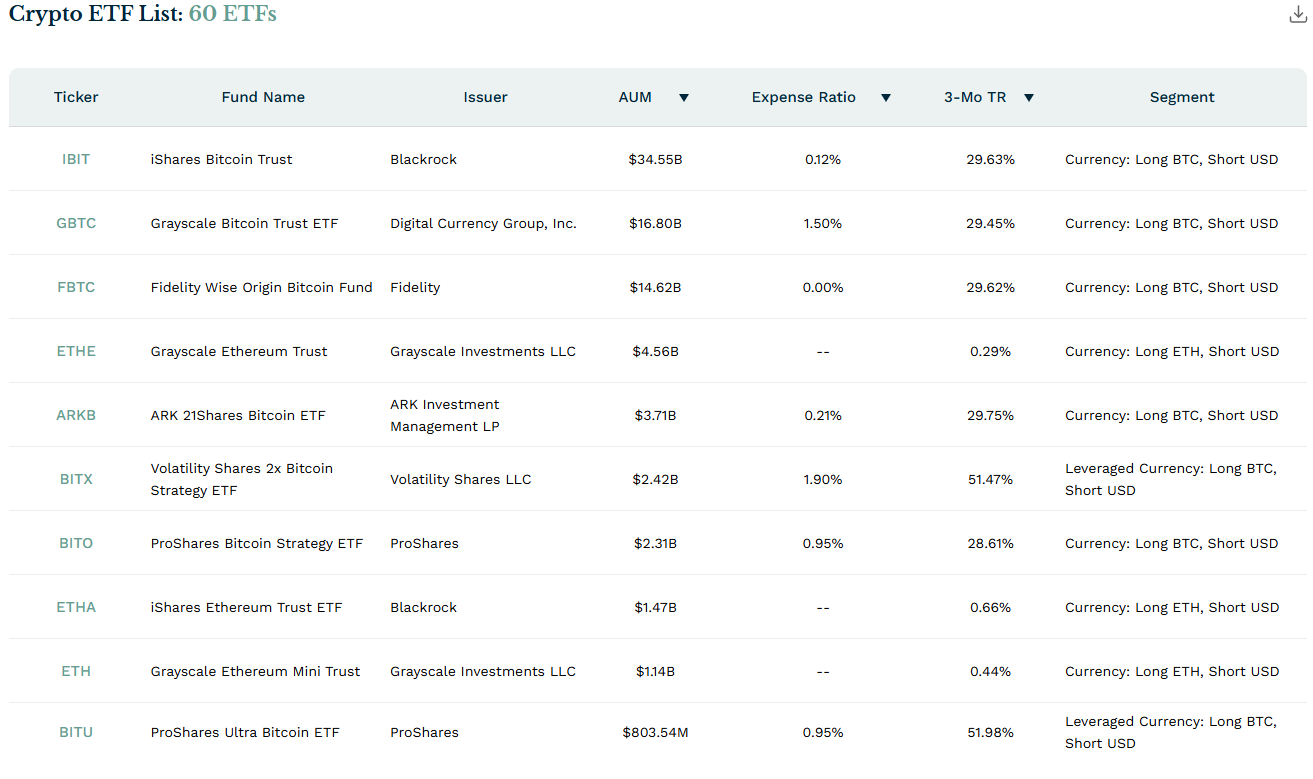The image size is (1313, 779).
Task: Select iShares Ethereum Trust ETF fund name
Action: (246, 607)
